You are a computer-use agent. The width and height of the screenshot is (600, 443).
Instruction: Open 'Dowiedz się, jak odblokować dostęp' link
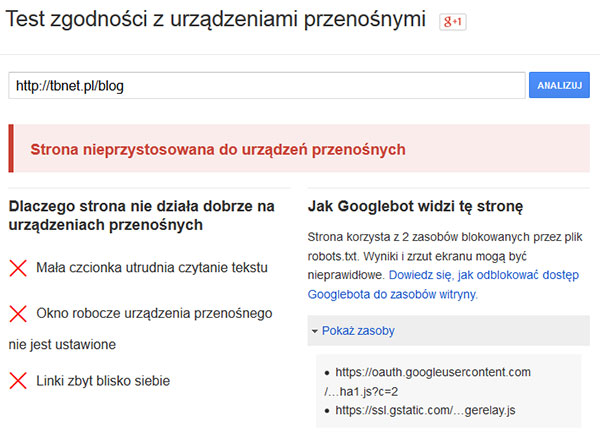[x=484, y=275]
